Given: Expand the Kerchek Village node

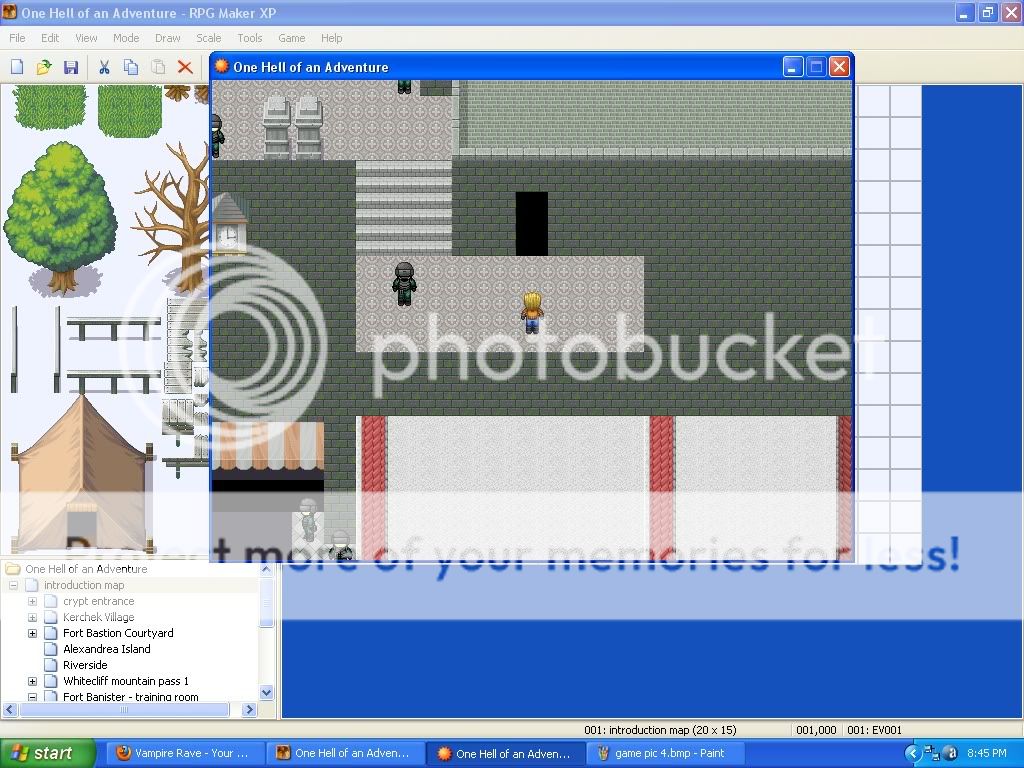Looking at the screenshot, I should [x=32, y=617].
